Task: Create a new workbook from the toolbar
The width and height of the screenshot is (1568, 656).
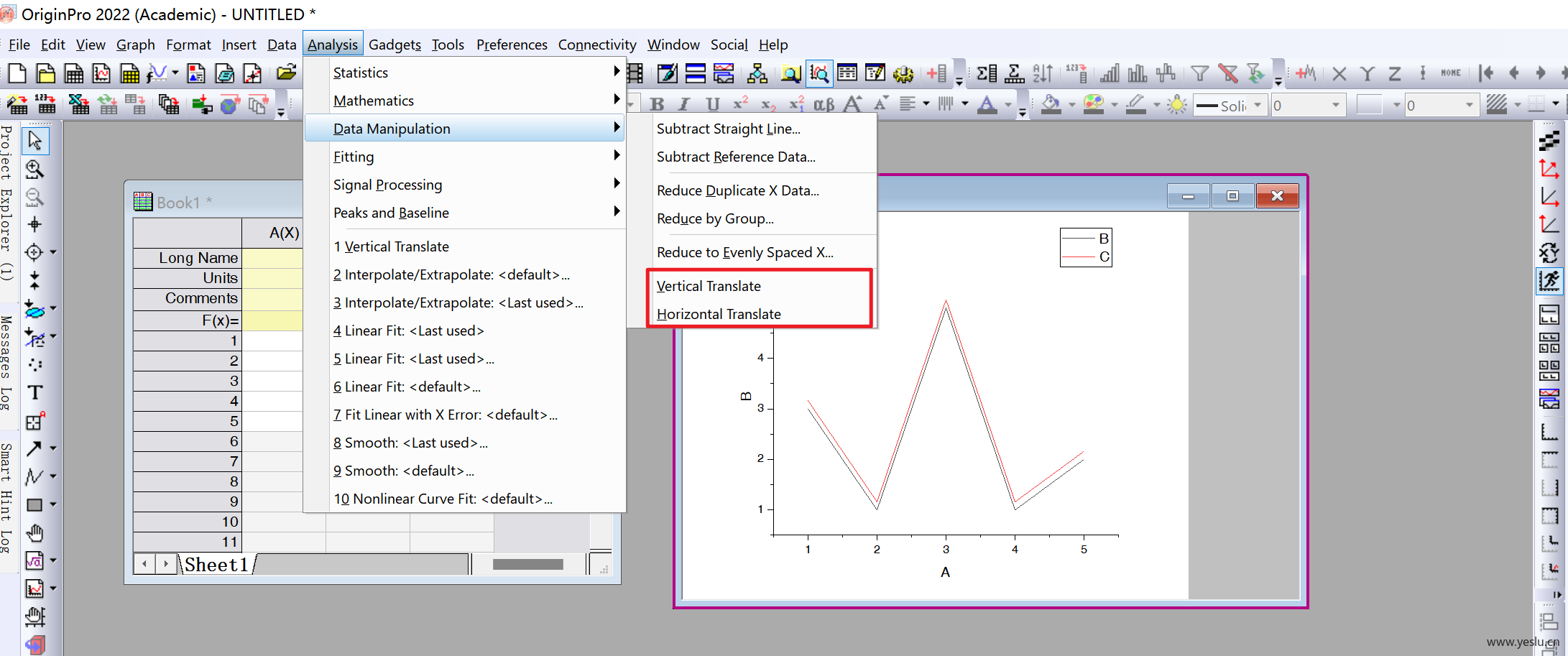Action: (x=73, y=73)
